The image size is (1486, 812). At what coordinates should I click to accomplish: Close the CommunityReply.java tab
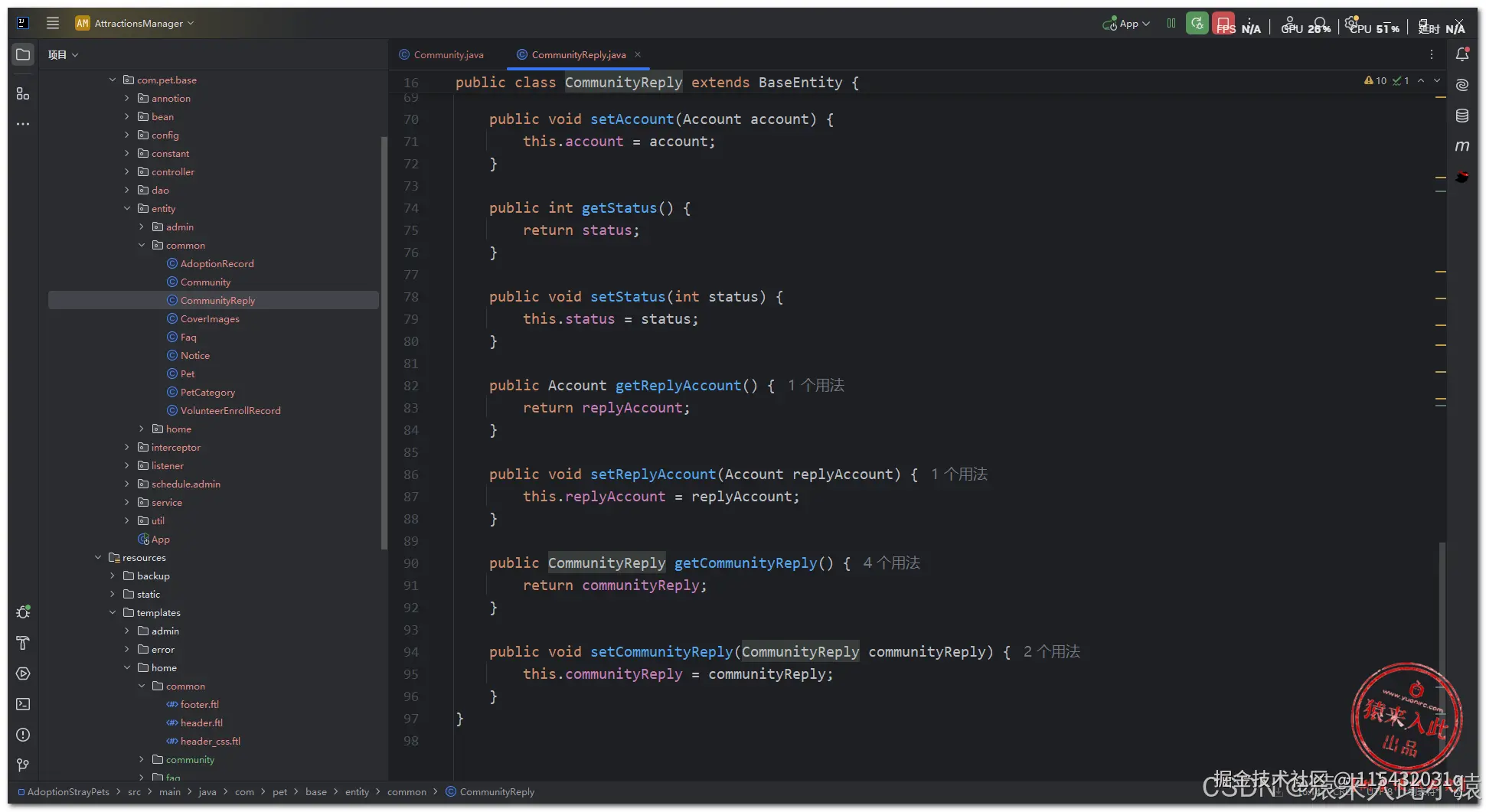coord(638,54)
